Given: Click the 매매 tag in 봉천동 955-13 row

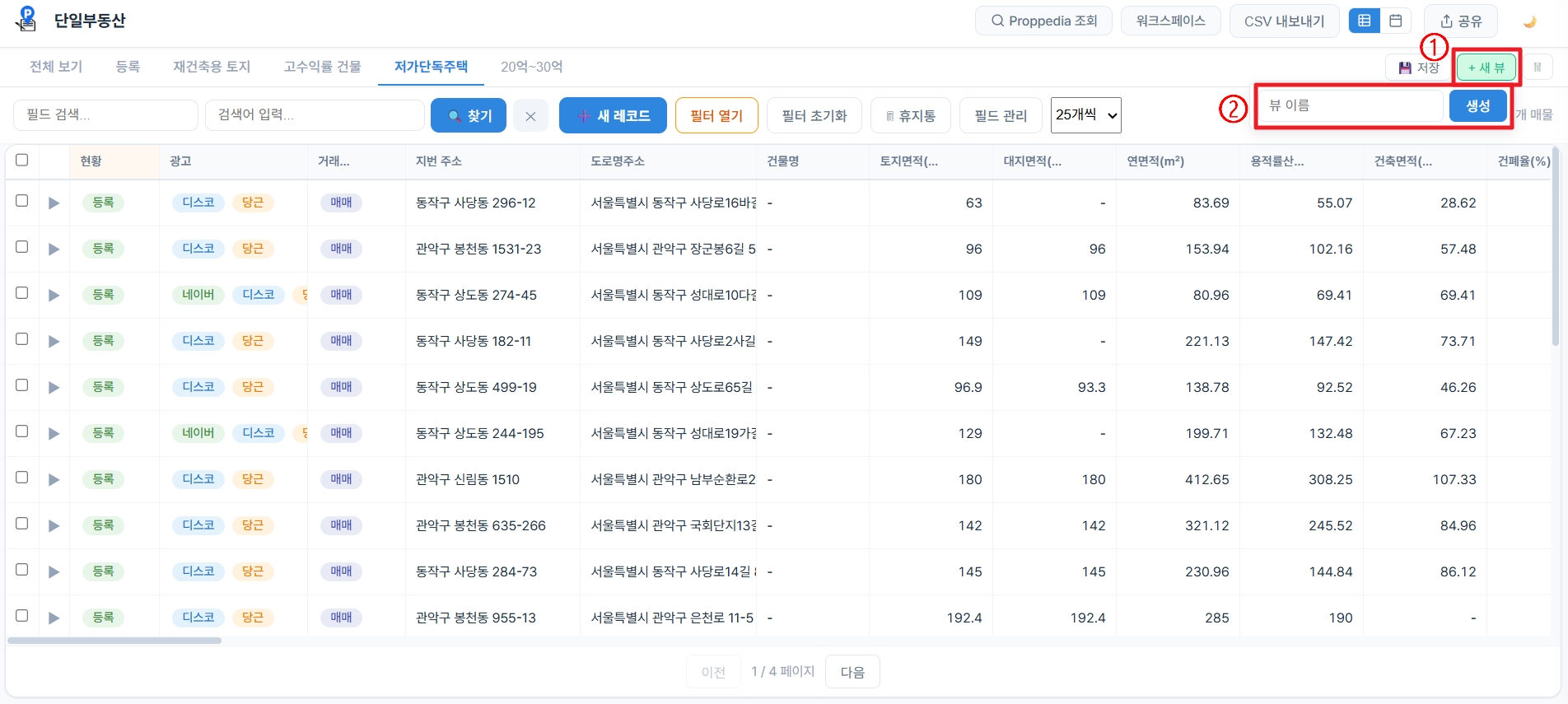Looking at the screenshot, I should tap(341, 618).
